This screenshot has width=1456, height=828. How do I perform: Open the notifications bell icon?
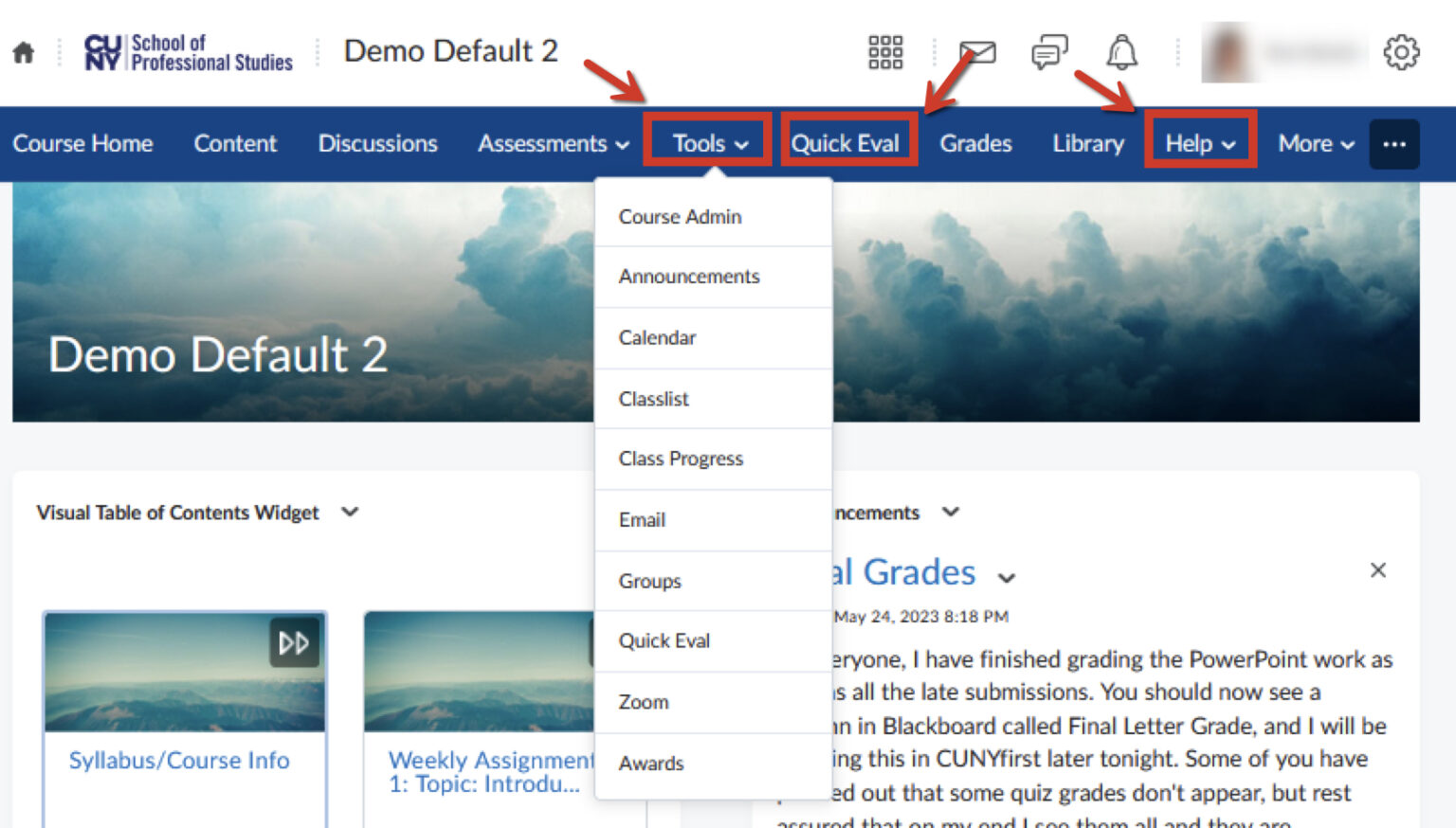[x=1121, y=52]
